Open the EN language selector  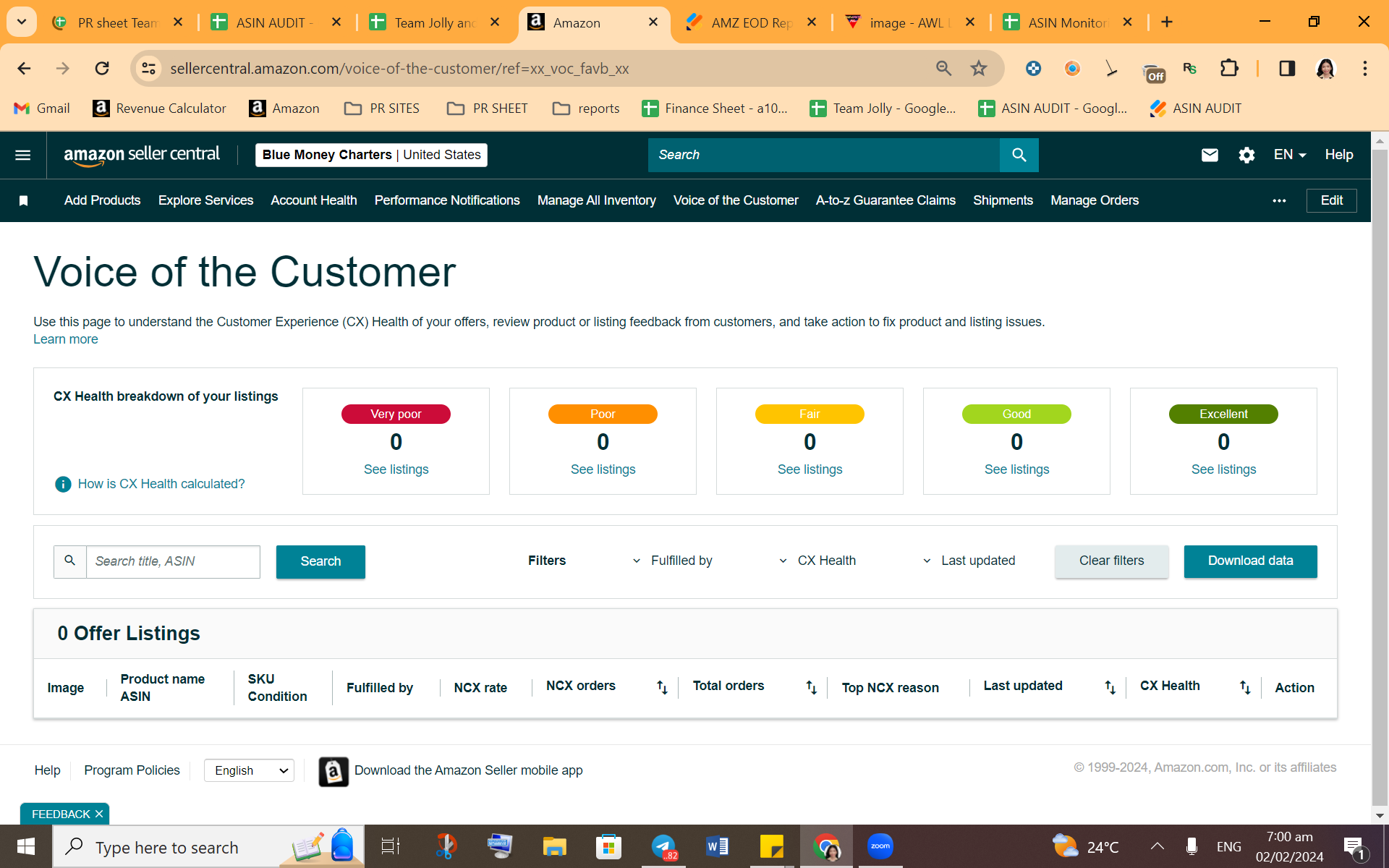pos(1290,155)
